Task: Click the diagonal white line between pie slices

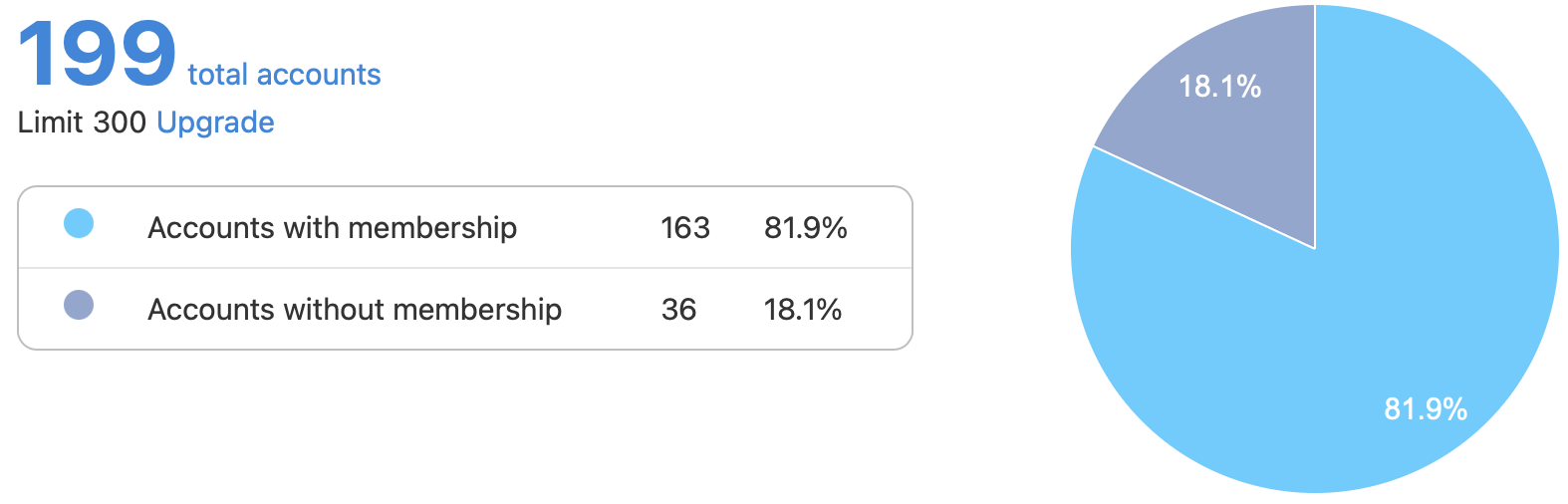Action: pyautogui.click(x=1203, y=197)
